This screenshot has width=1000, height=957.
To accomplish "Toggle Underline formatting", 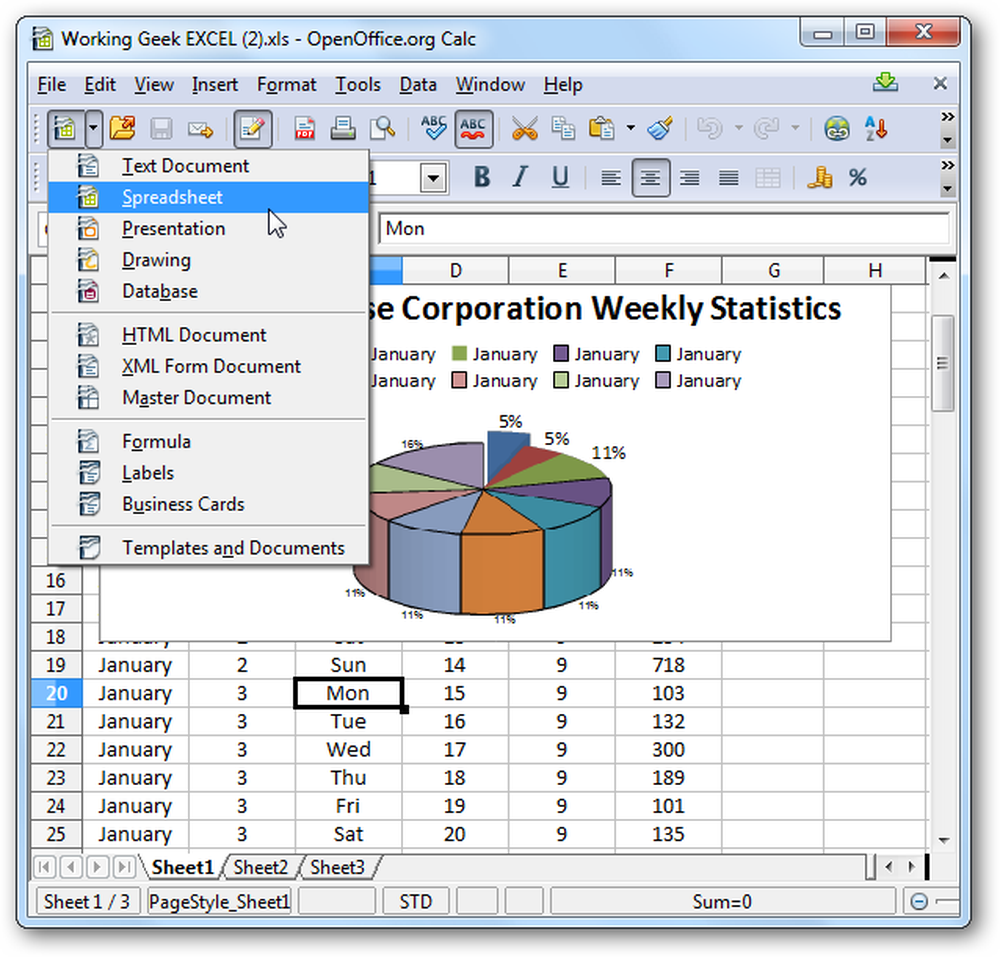I will 560,177.
